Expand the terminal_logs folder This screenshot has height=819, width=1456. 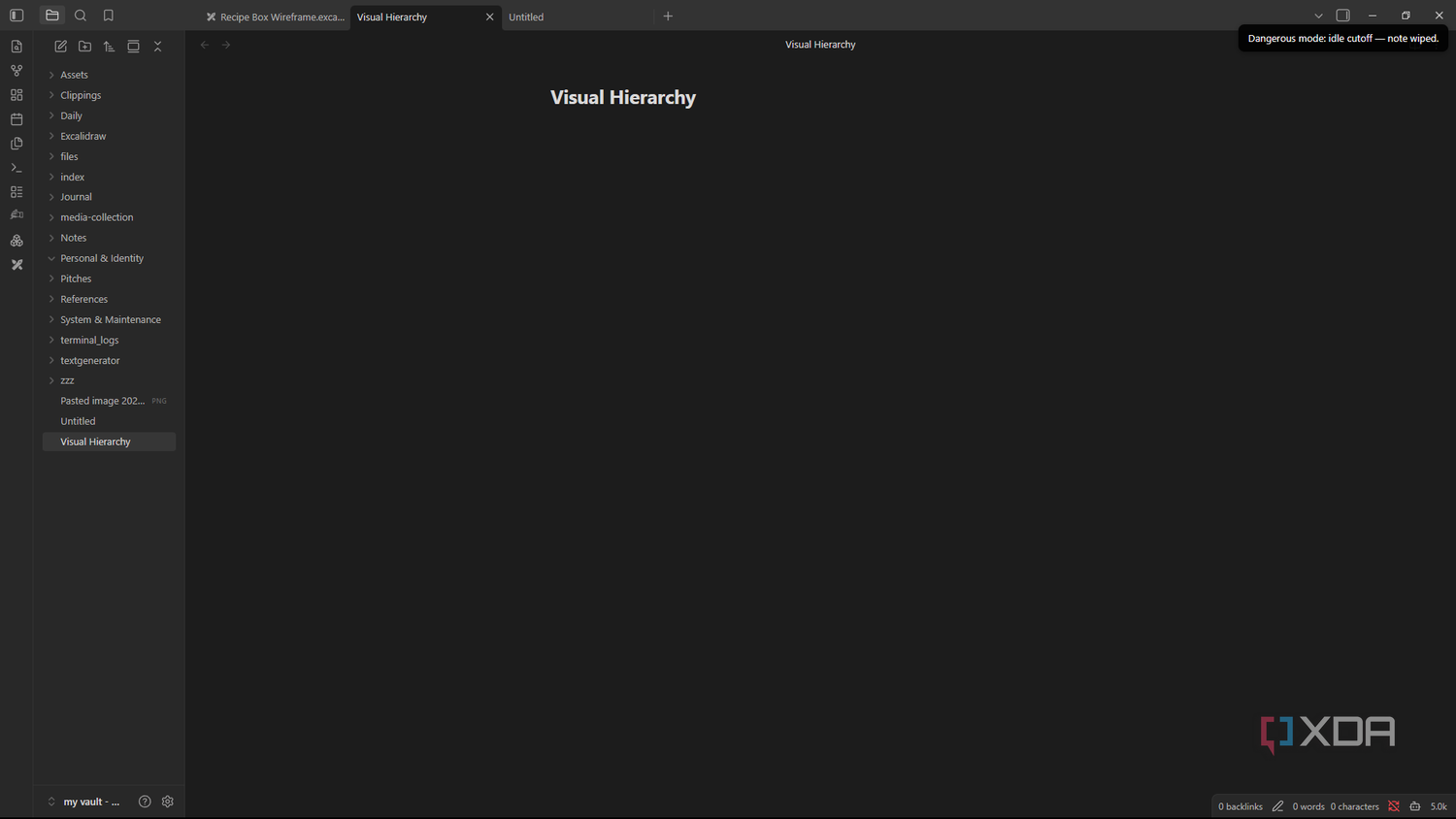(x=109, y=340)
